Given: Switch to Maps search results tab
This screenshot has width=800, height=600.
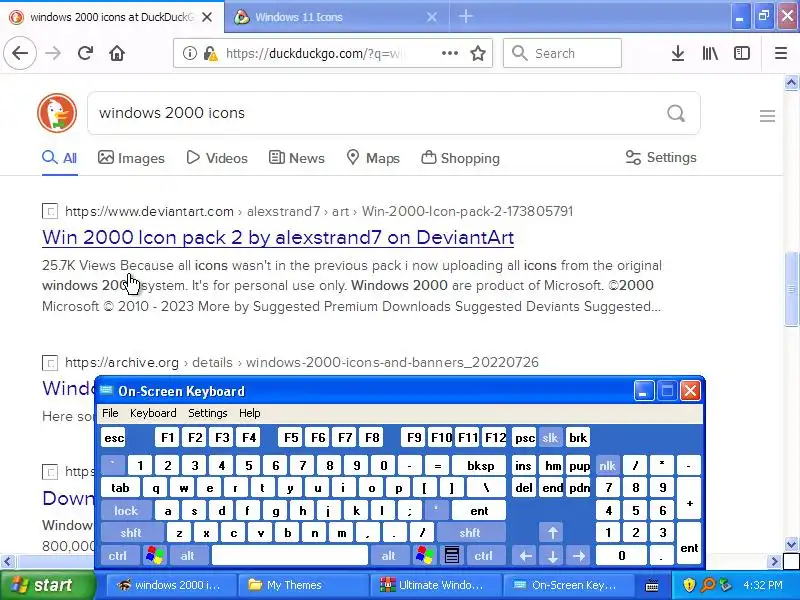Looking at the screenshot, I should 373,158.
